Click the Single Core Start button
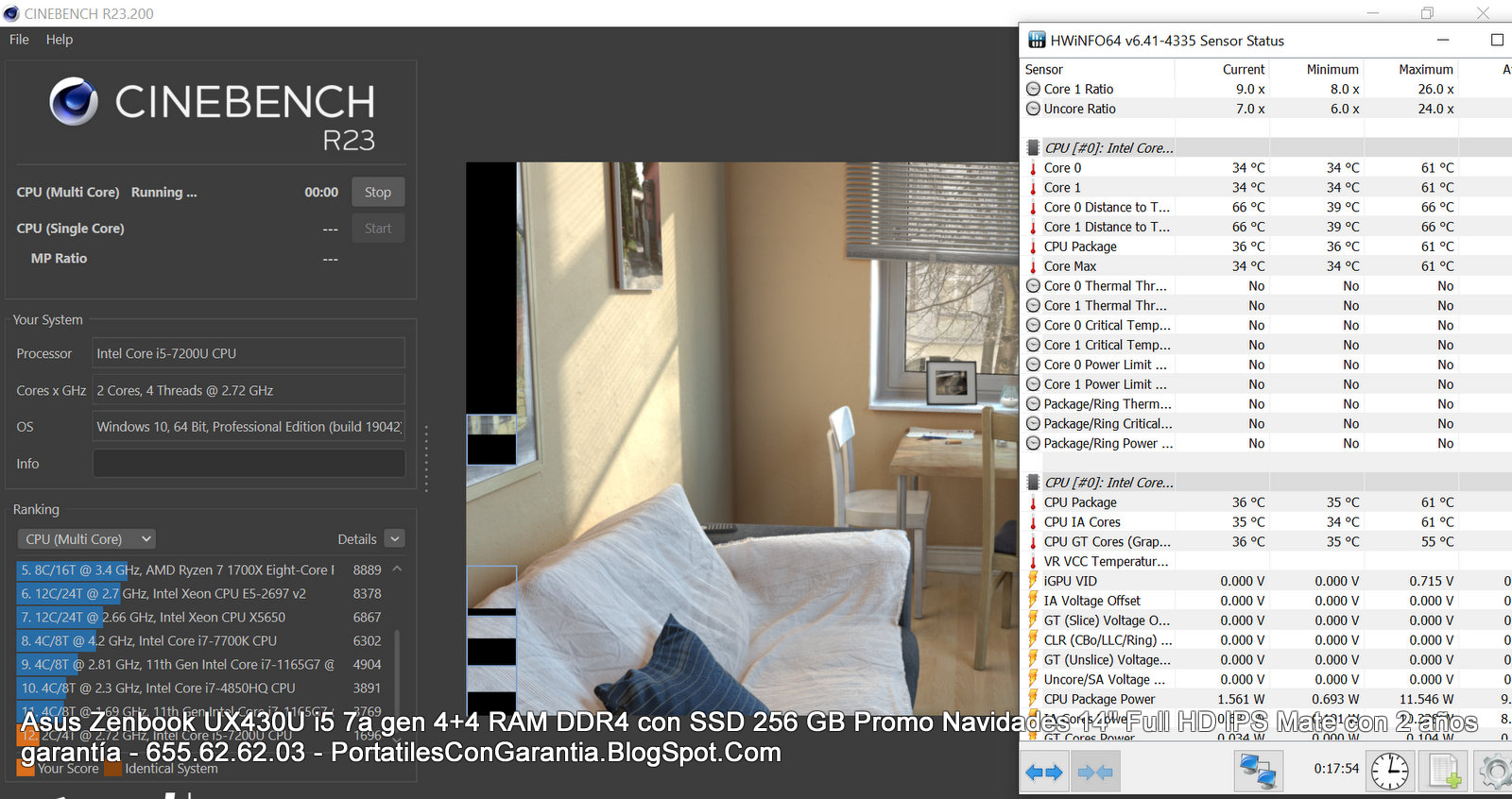Image resolution: width=1512 pixels, height=799 pixels. point(378,229)
